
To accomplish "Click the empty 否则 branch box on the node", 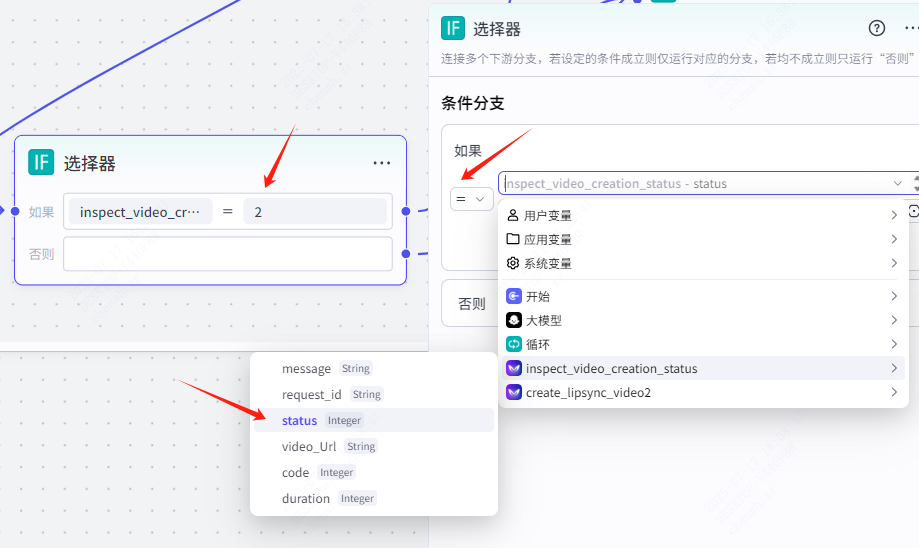I will click(228, 254).
